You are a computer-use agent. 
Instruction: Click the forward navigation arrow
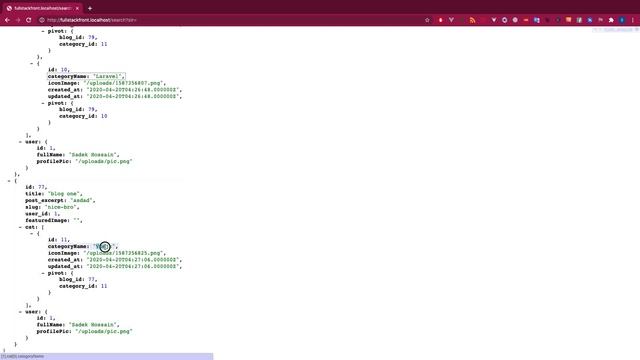pyautogui.click(x=18, y=20)
